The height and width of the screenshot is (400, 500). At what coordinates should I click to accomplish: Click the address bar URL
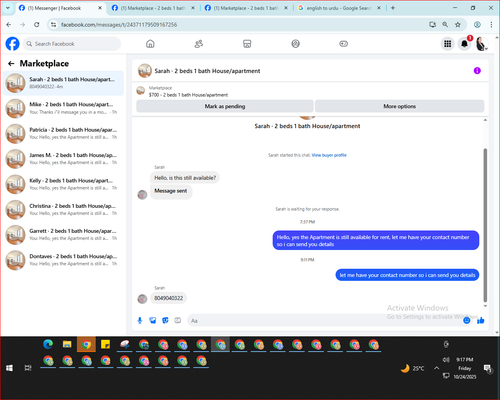pyautogui.click(x=119, y=25)
